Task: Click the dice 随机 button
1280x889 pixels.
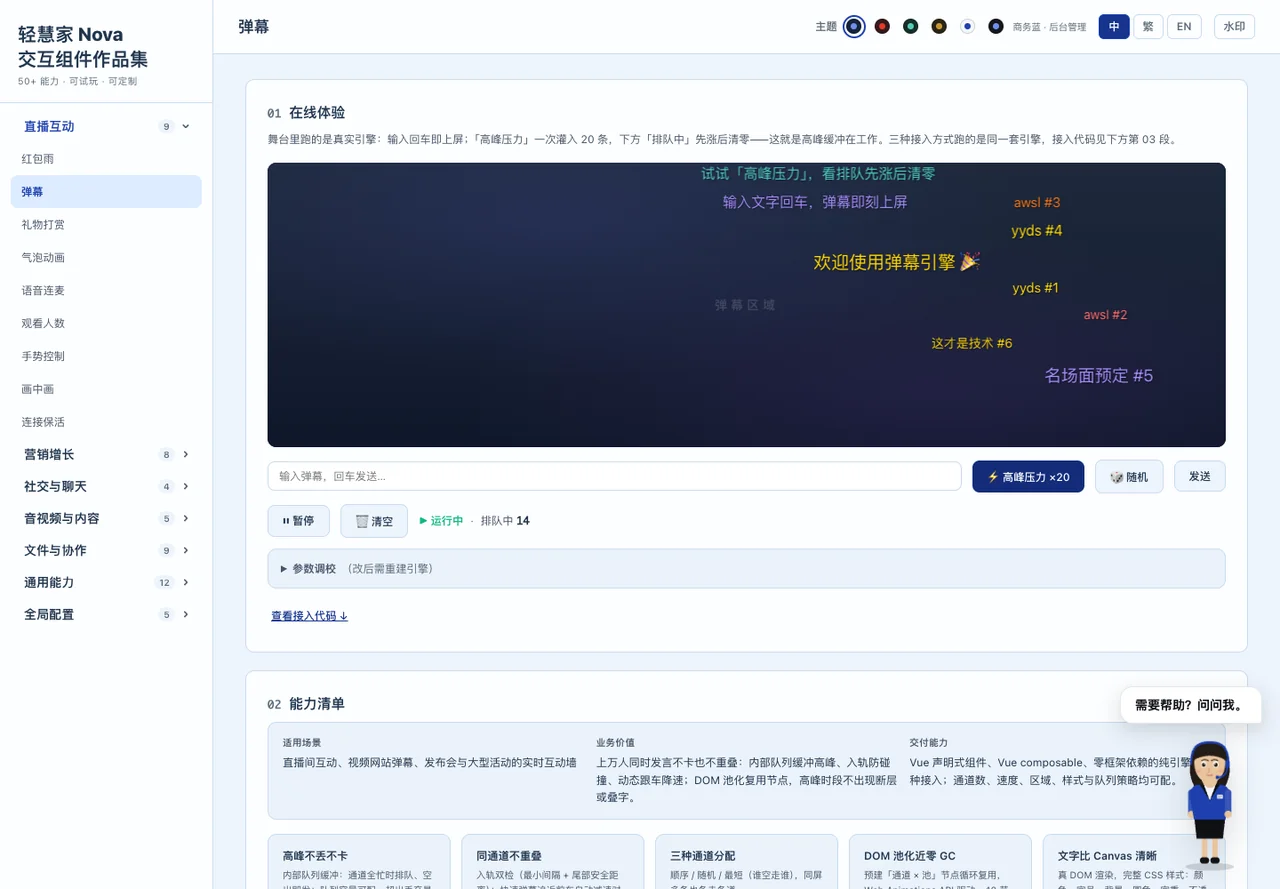Action: click(1129, 477)
